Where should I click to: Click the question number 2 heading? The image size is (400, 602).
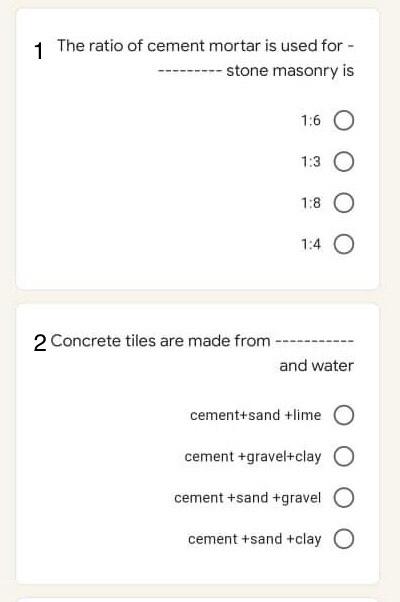pyautogui.click(x=40, y=343)
